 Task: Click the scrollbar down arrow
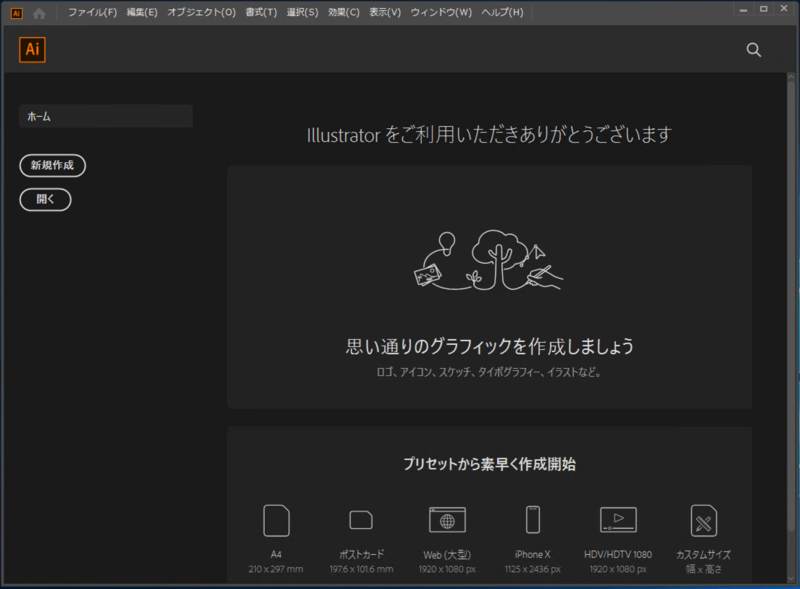(791, 578)
